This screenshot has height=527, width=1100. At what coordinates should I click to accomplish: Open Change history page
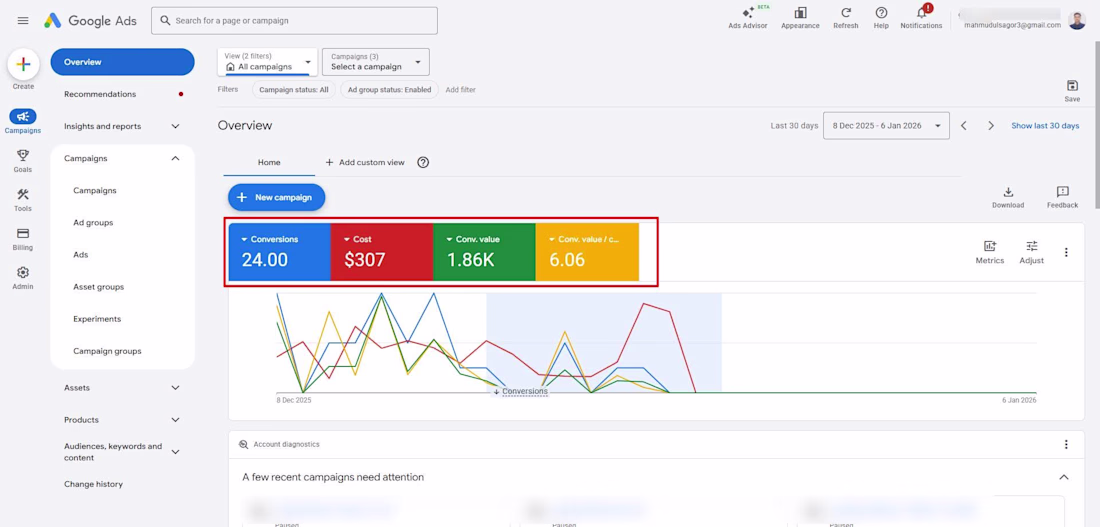(x=93, y=484)
